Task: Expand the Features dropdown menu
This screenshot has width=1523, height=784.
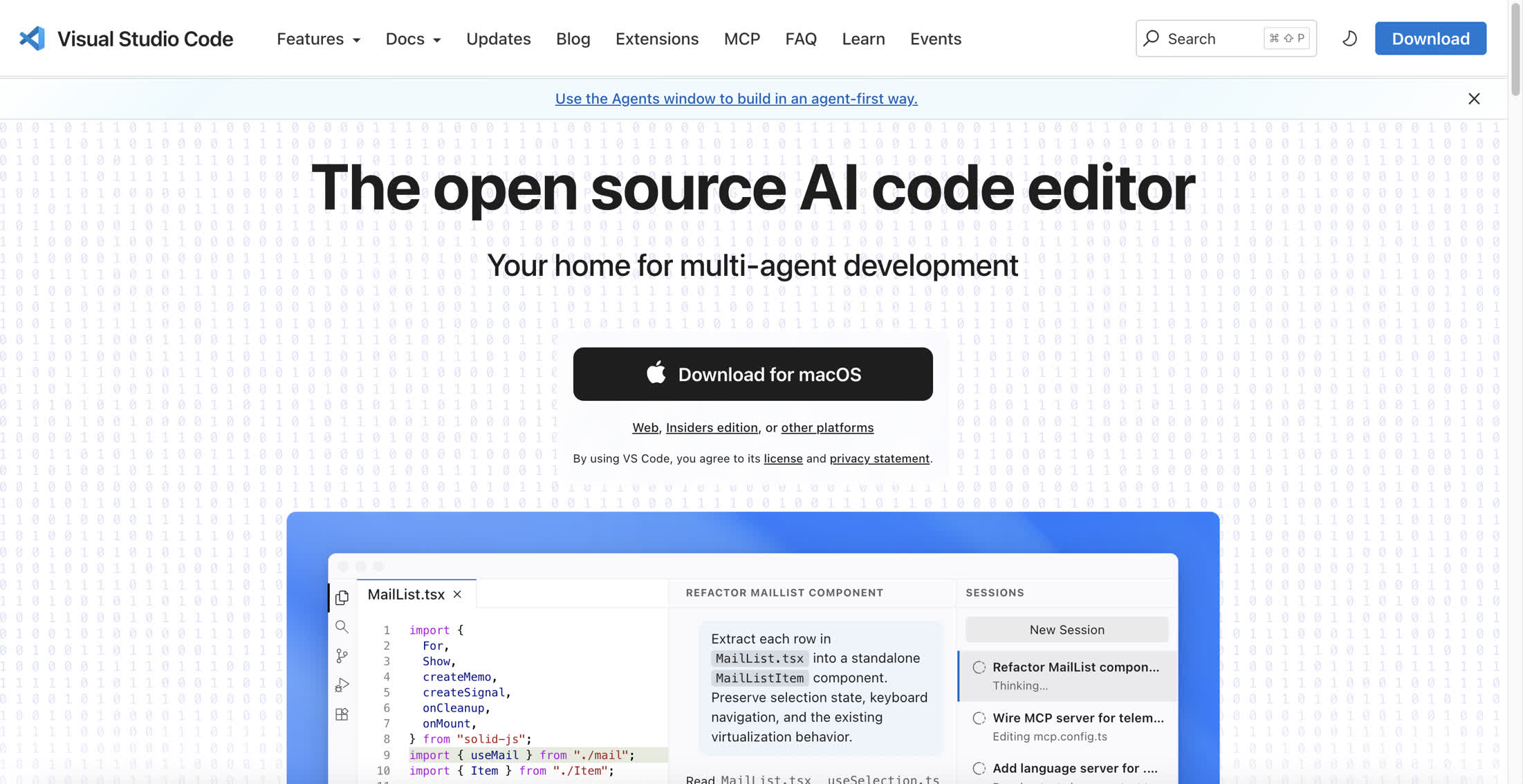Action: pyautogui.click(x=318, y=39)
